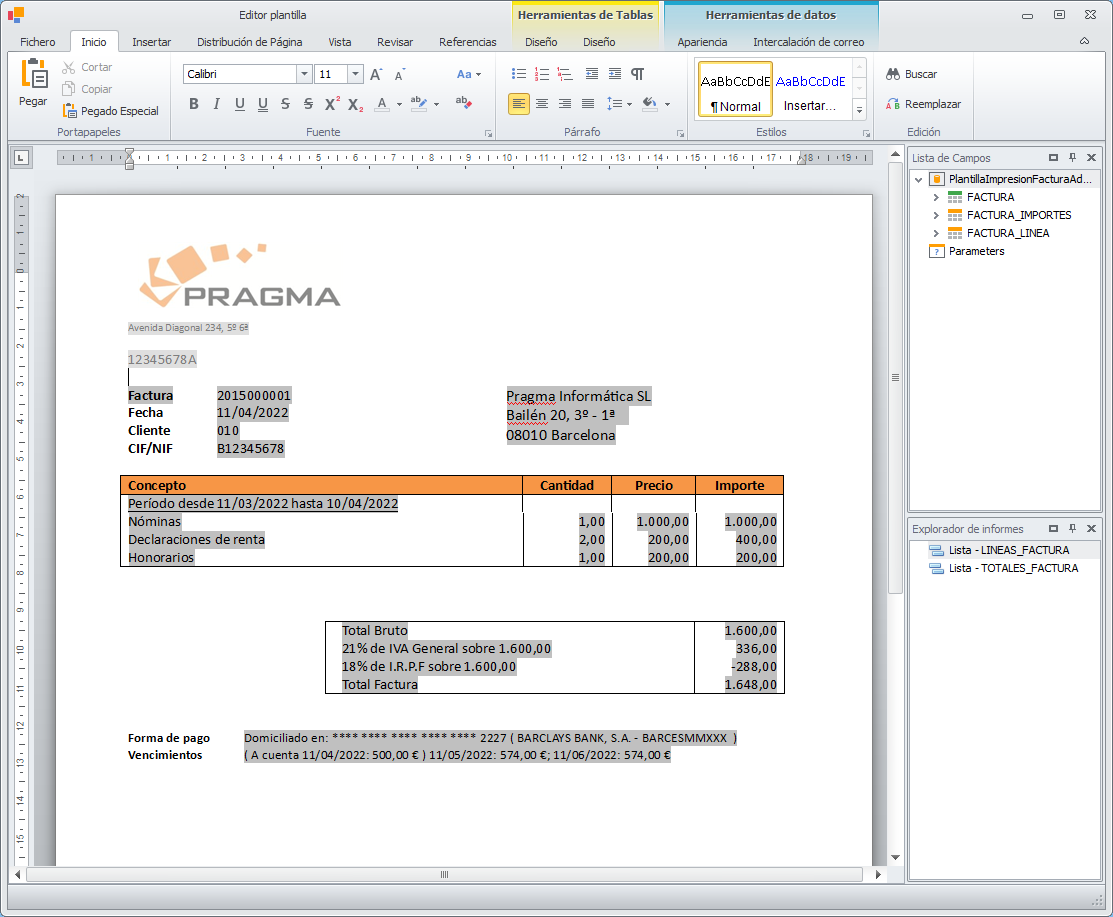The width and height of the screenshot is (1113, 917).
Task: Shrink font size with the small A icon
Action: coord(400,74)
